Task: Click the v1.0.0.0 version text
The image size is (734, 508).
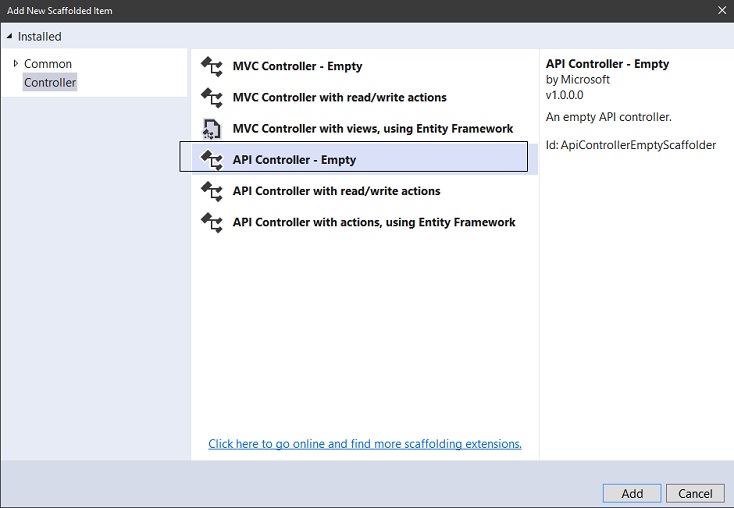Action: 565,95
